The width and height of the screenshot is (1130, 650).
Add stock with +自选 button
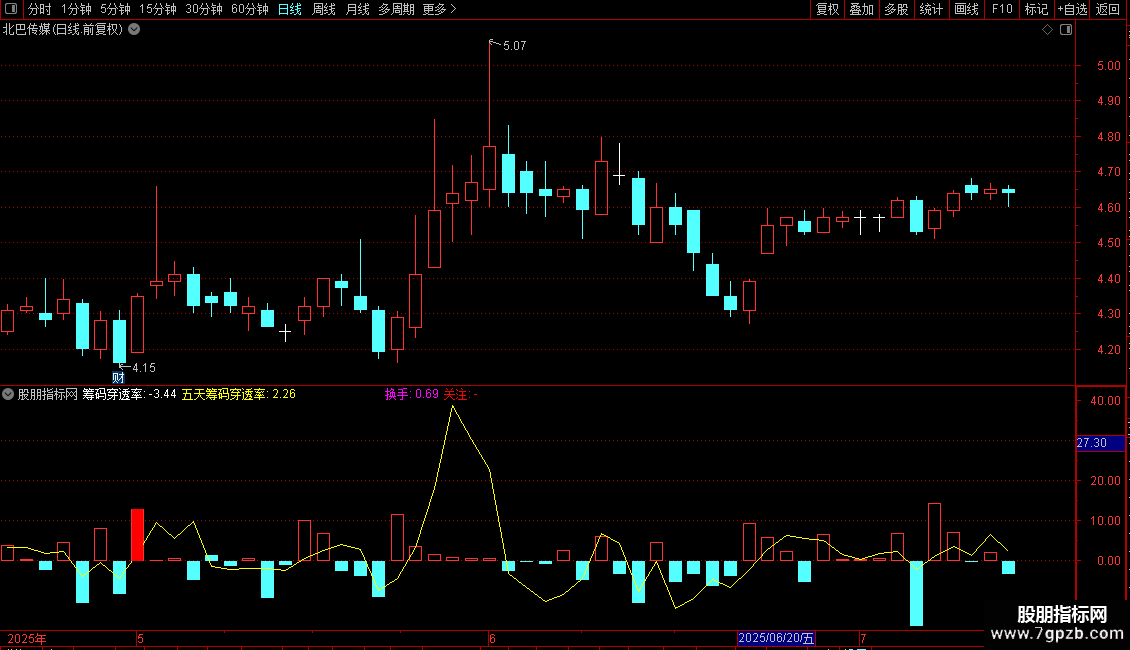pos(1072,9)
